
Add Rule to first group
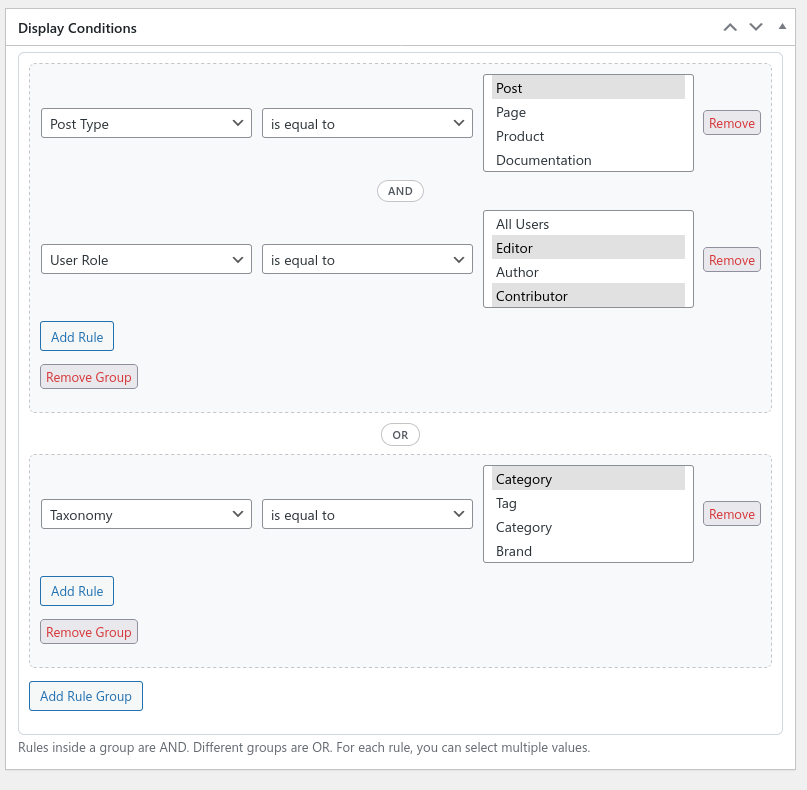(77, 337)
